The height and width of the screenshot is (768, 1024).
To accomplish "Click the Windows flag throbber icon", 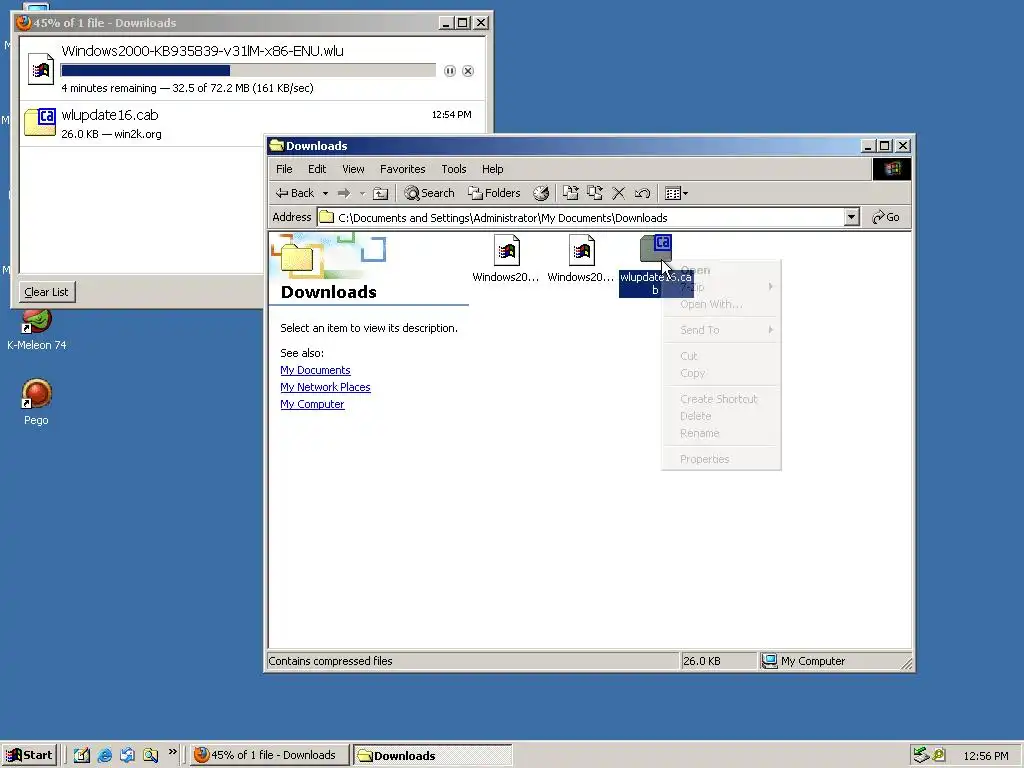I will [891, 169].
